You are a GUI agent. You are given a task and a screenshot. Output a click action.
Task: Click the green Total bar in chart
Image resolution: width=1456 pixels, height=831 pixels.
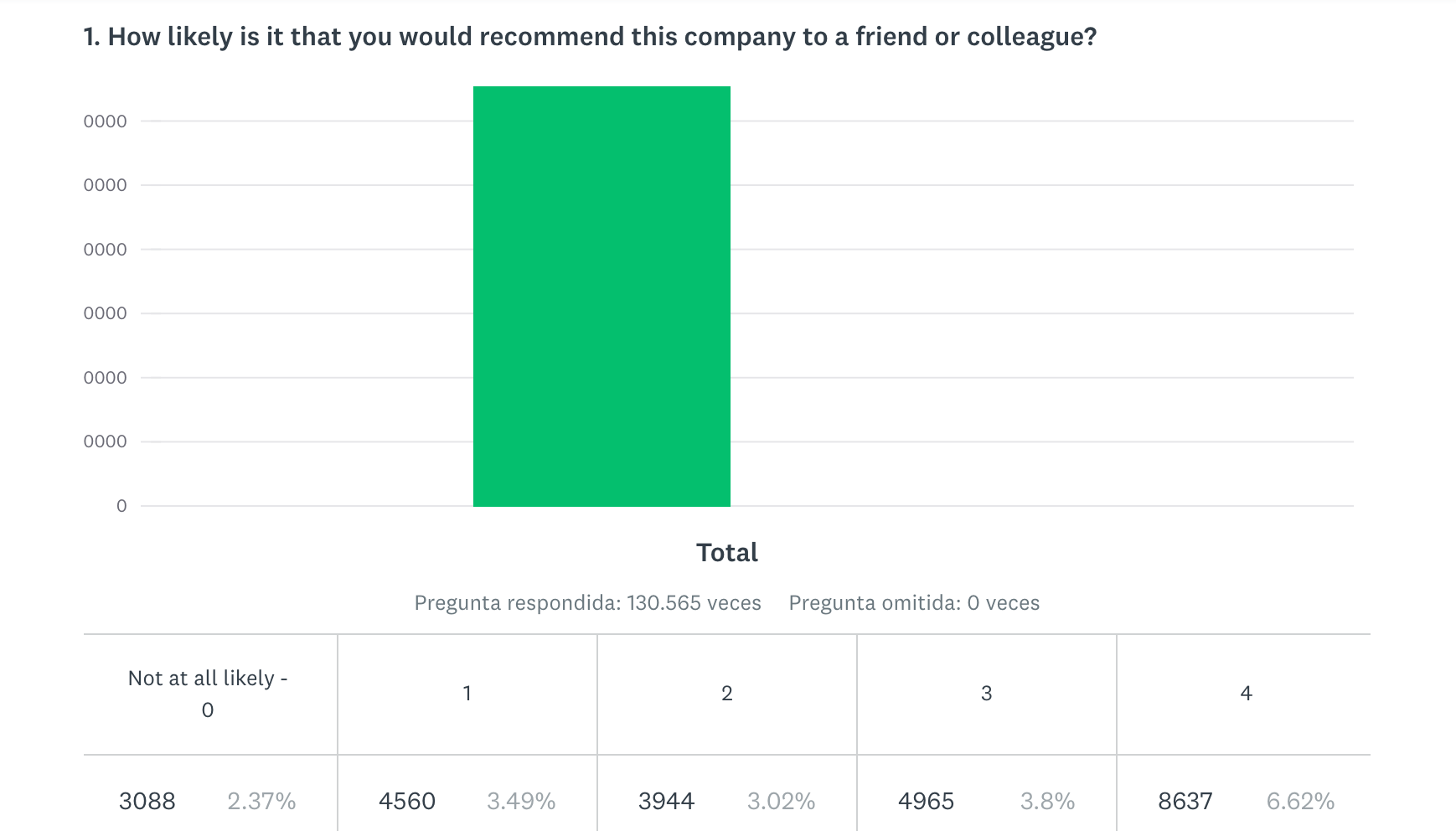point(602,297)
